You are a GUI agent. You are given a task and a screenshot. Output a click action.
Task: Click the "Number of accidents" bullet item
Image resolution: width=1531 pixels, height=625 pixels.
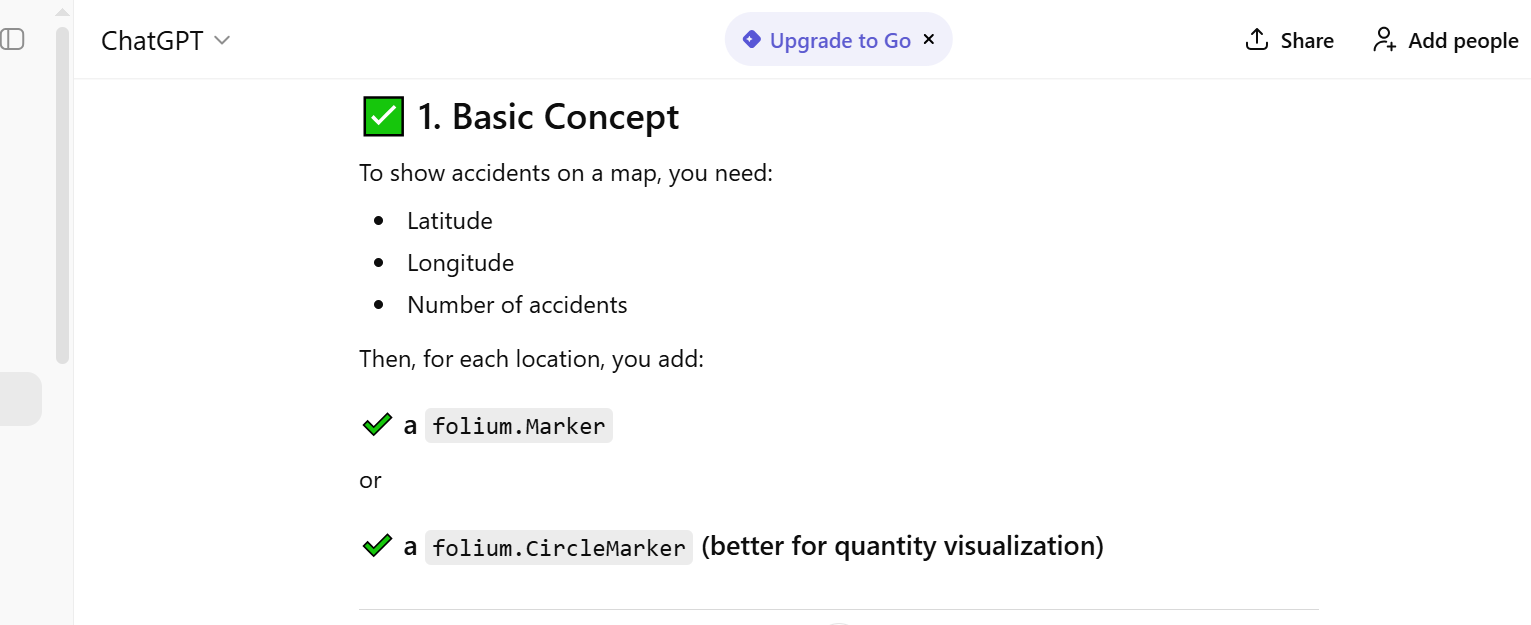coord(517,305)
